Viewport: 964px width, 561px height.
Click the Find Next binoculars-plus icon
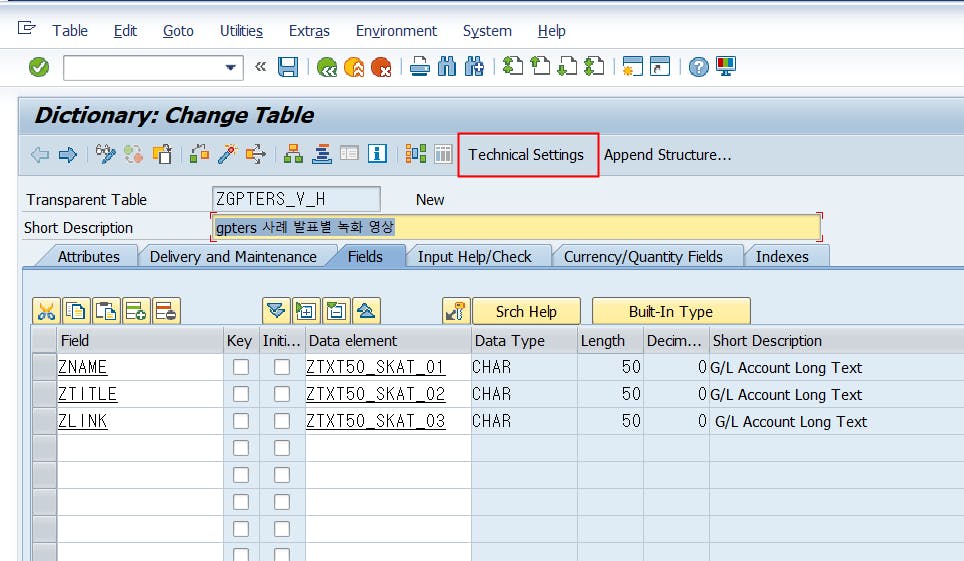(475, 66)
